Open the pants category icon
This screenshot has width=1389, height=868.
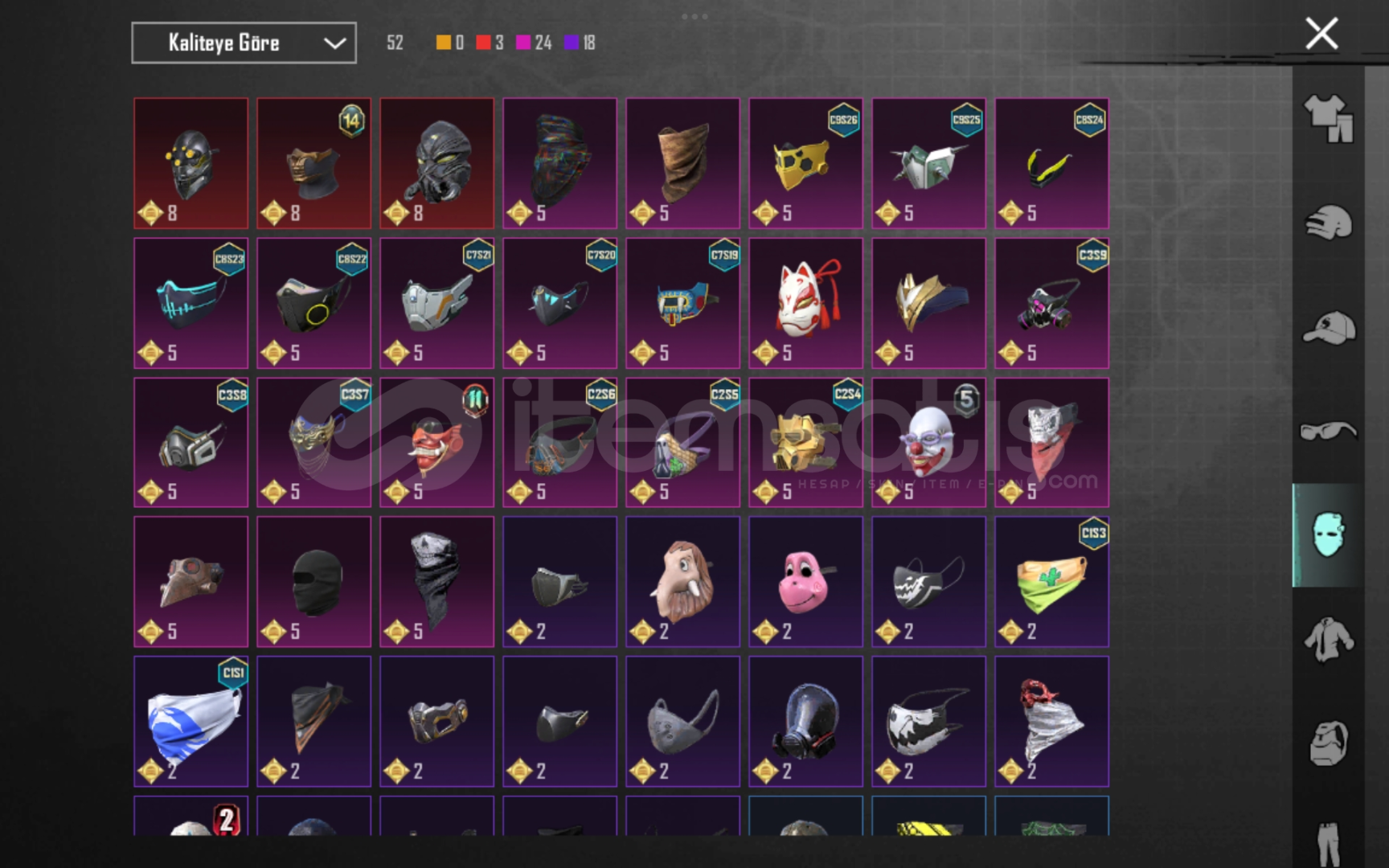pyautogui.click(x=1328, y=844)
